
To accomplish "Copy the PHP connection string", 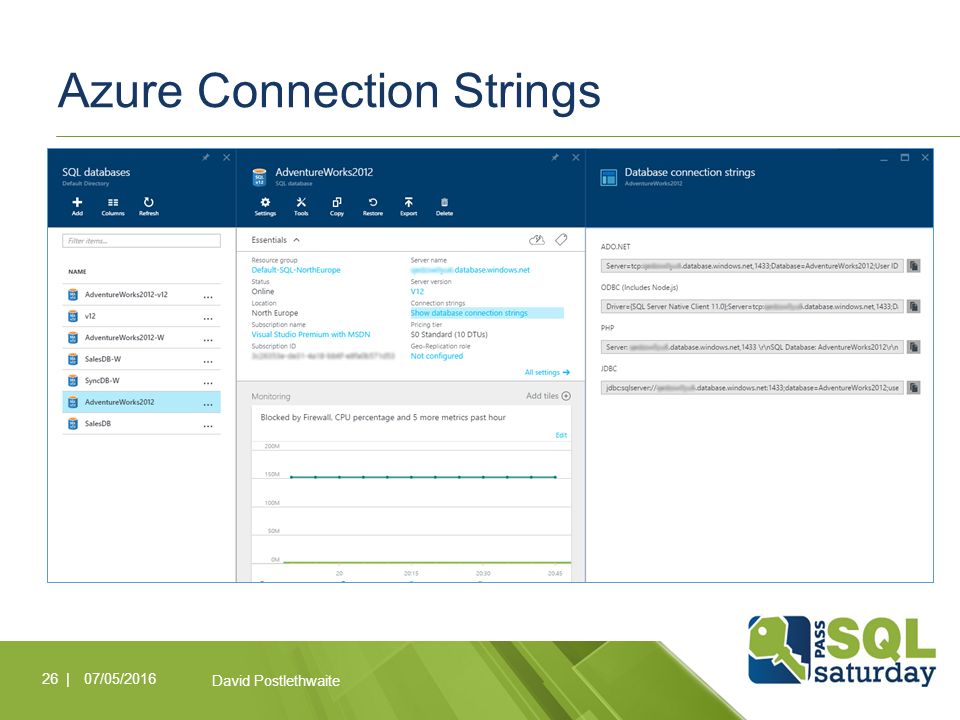I will coord(913,347).
